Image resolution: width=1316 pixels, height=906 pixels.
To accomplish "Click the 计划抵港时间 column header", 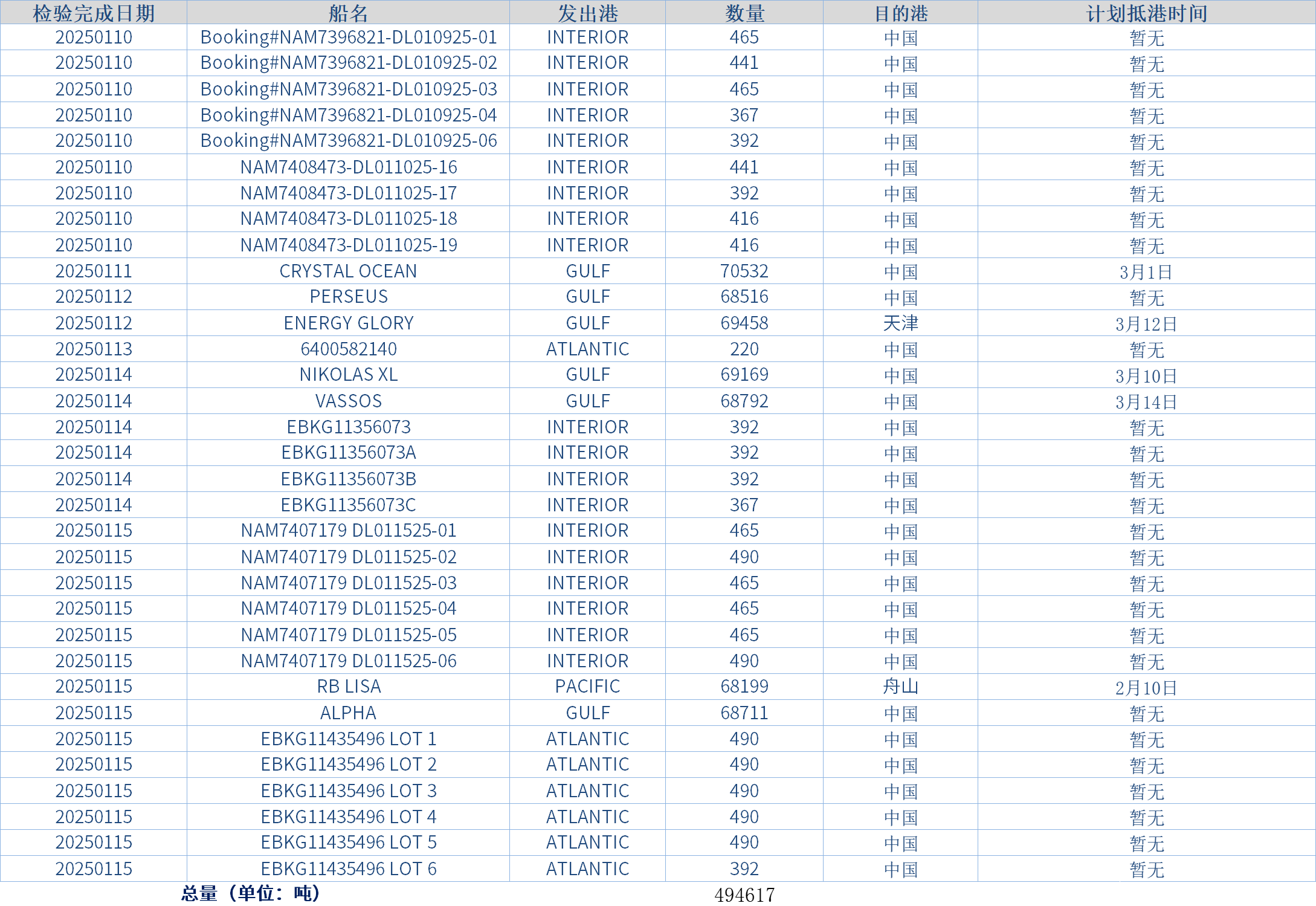I will click(1146, 13).
